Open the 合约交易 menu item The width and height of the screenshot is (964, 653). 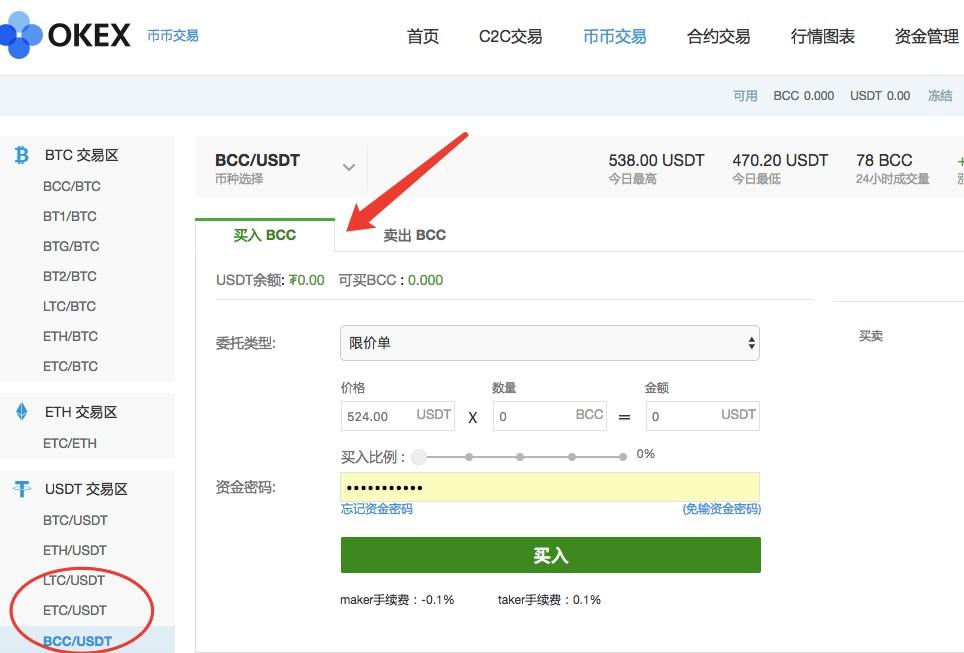coord(718,35)
